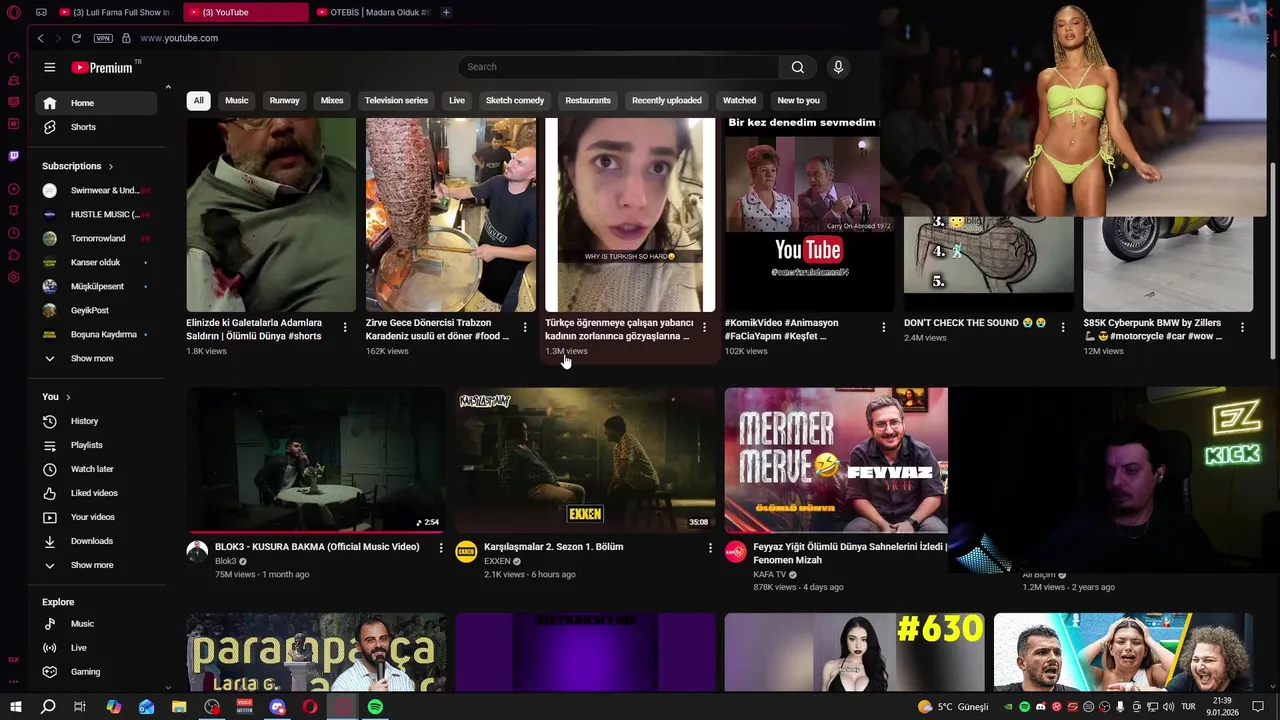Open the Tomorrowland subscription channel
The width and height of the screenshot is (1280, 720).
[x=96, y=238]
